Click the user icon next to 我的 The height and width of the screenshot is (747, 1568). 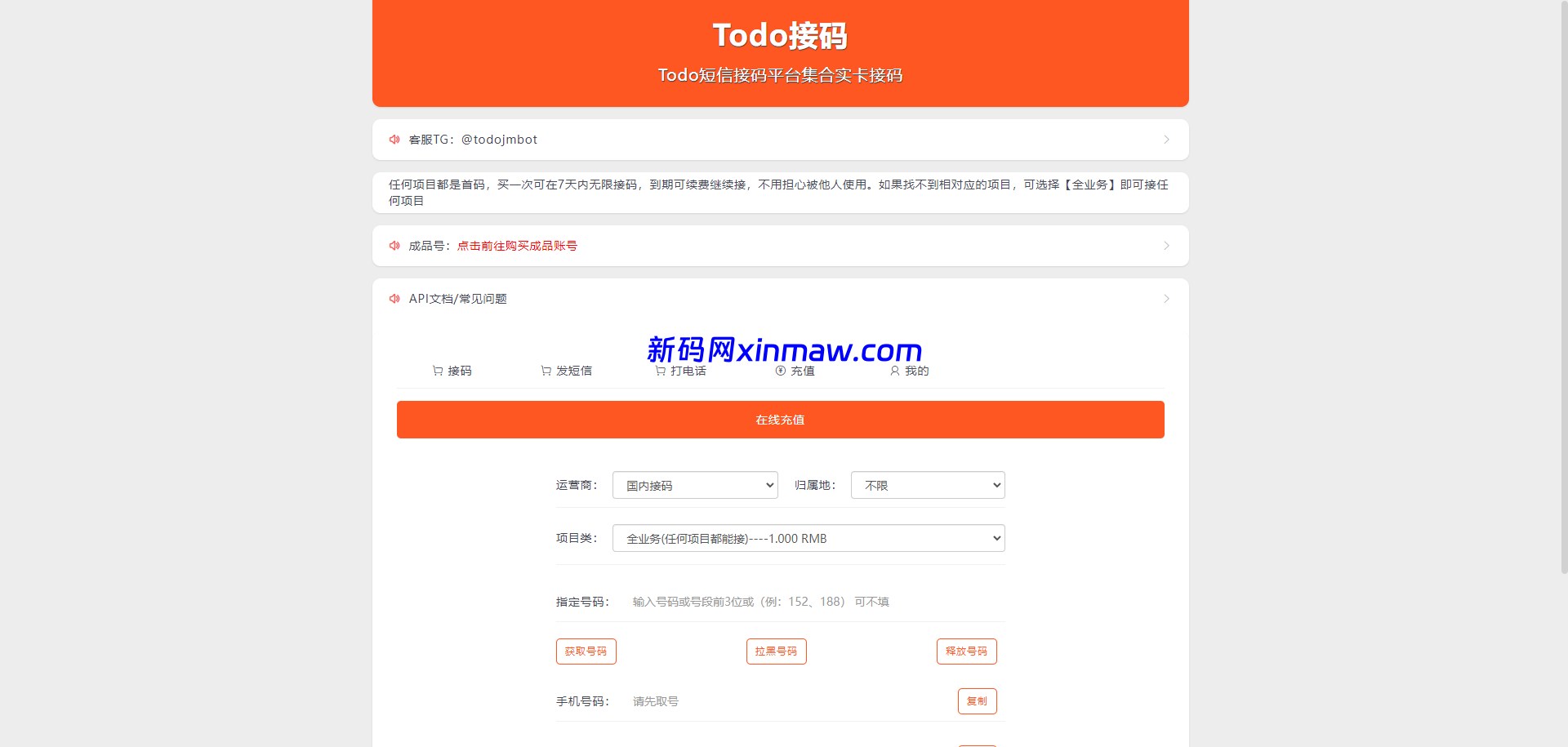coord(895,371)
